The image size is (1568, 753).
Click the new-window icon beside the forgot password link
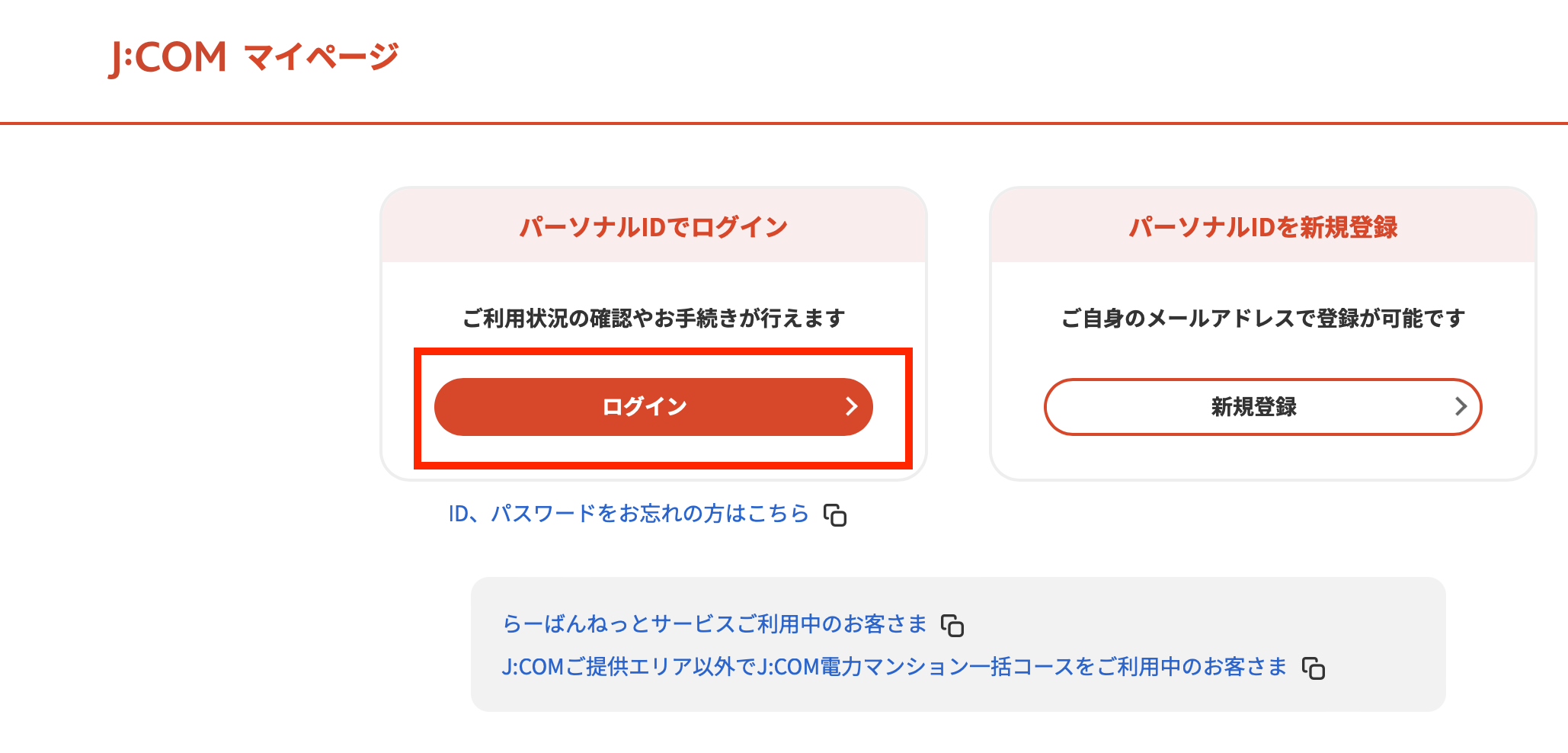(835, 515)
